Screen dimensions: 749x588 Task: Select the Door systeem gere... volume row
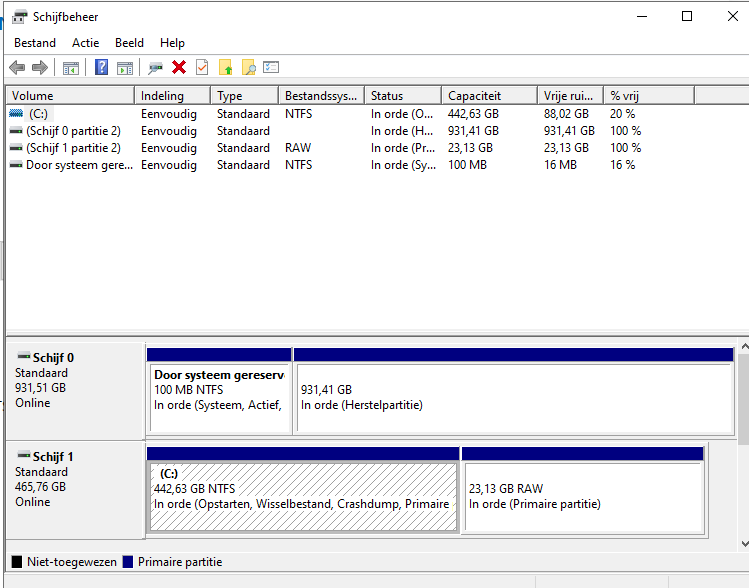point(352,165)
